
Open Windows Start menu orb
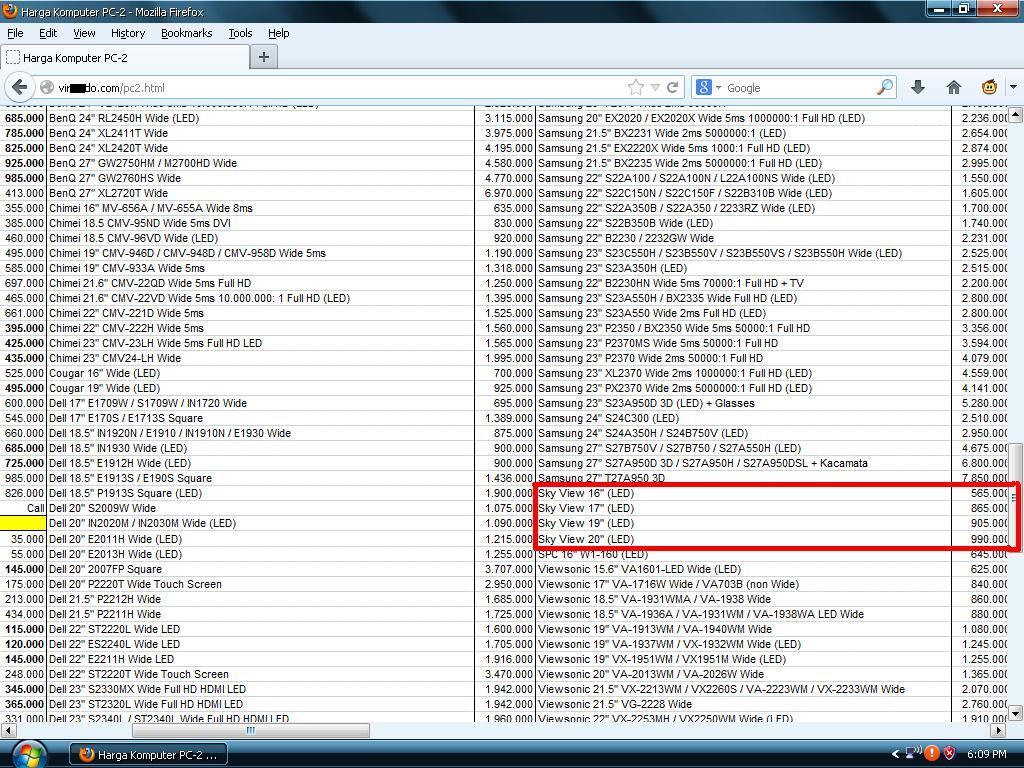(27, 753)
